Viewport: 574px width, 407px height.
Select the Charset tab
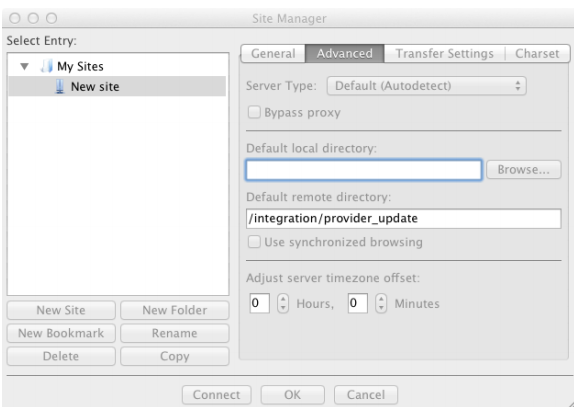(537, 53)
